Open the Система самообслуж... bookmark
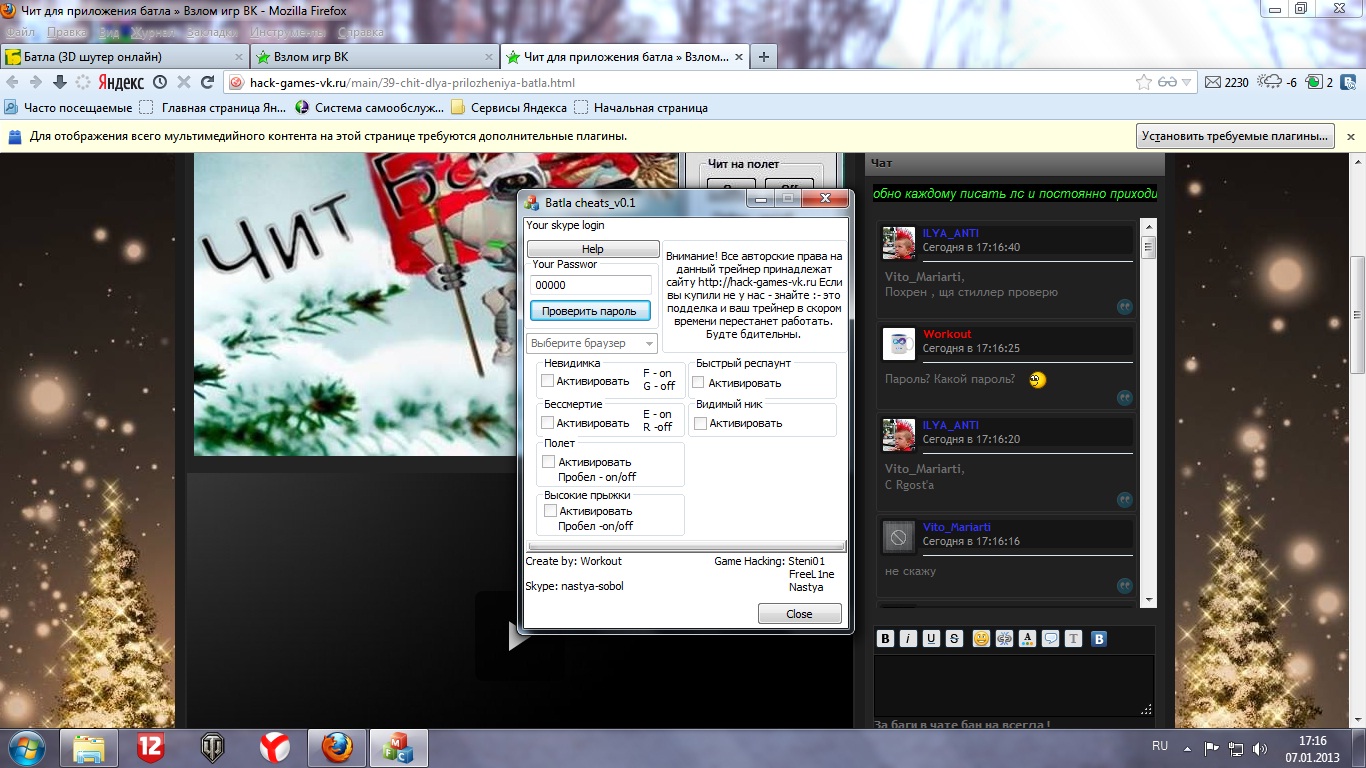Screen dimensions: 1366x768 (369, 108)
